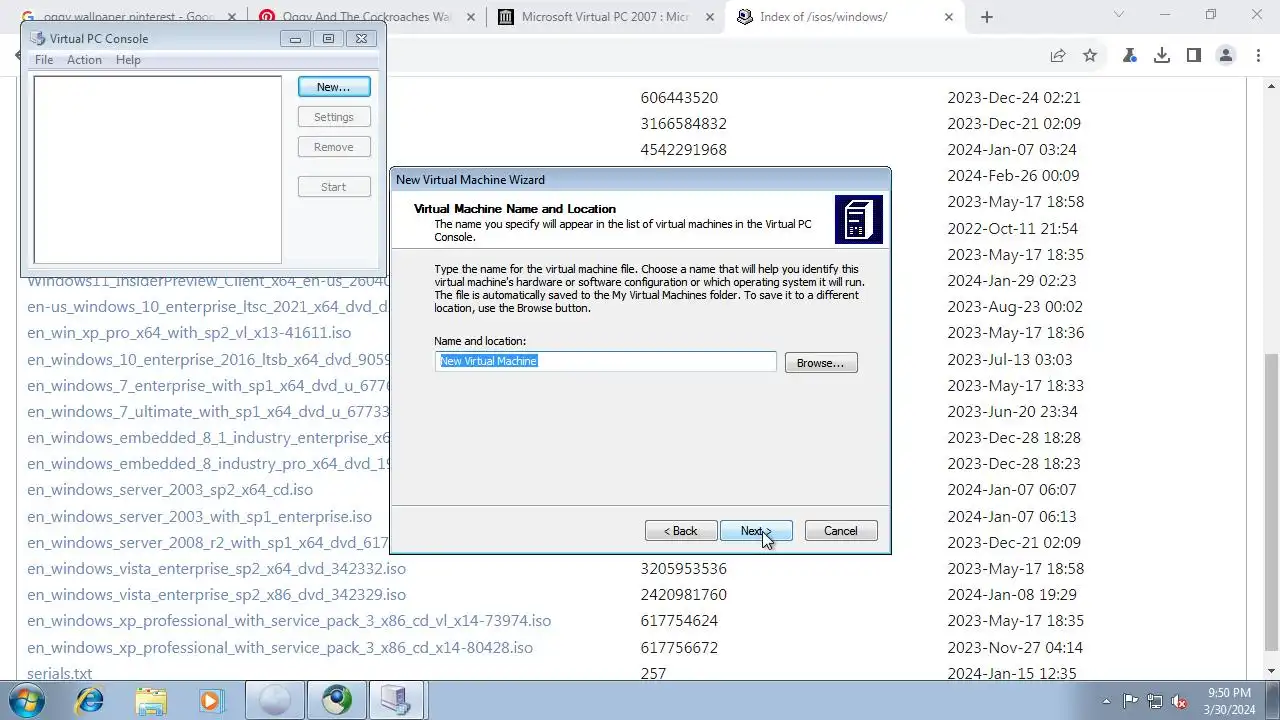The width and height of the screenshot is (1280, 720).
Task: Click Settings button in Virtual PC Console
Action: [x=334, y=117]
